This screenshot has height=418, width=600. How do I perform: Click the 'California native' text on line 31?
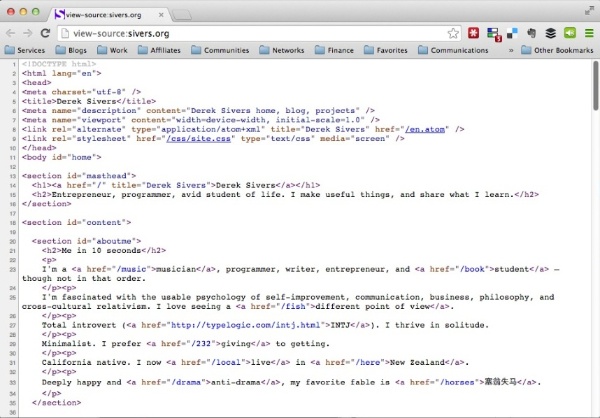pyautogui.click(x=84, y=362)
